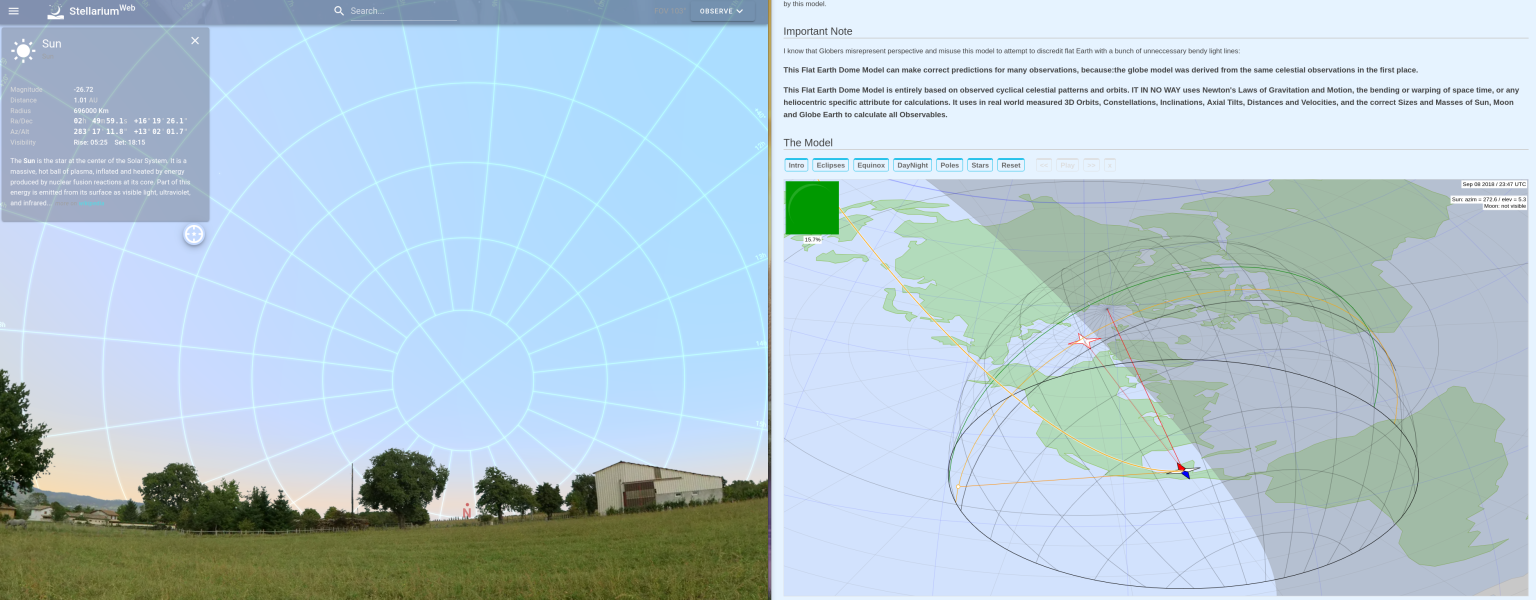Open the sidebar hamburger menu

(14, 11)
